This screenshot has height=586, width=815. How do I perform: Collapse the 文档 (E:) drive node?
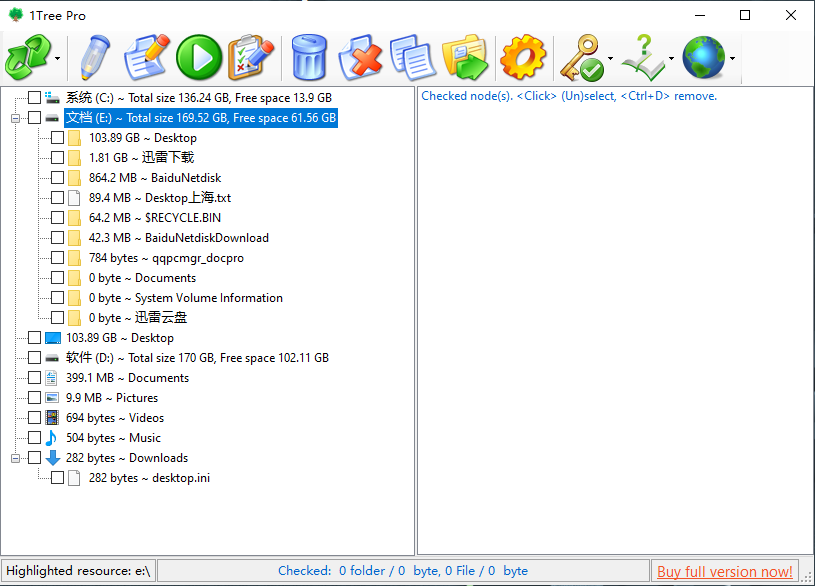click(16, 118)
